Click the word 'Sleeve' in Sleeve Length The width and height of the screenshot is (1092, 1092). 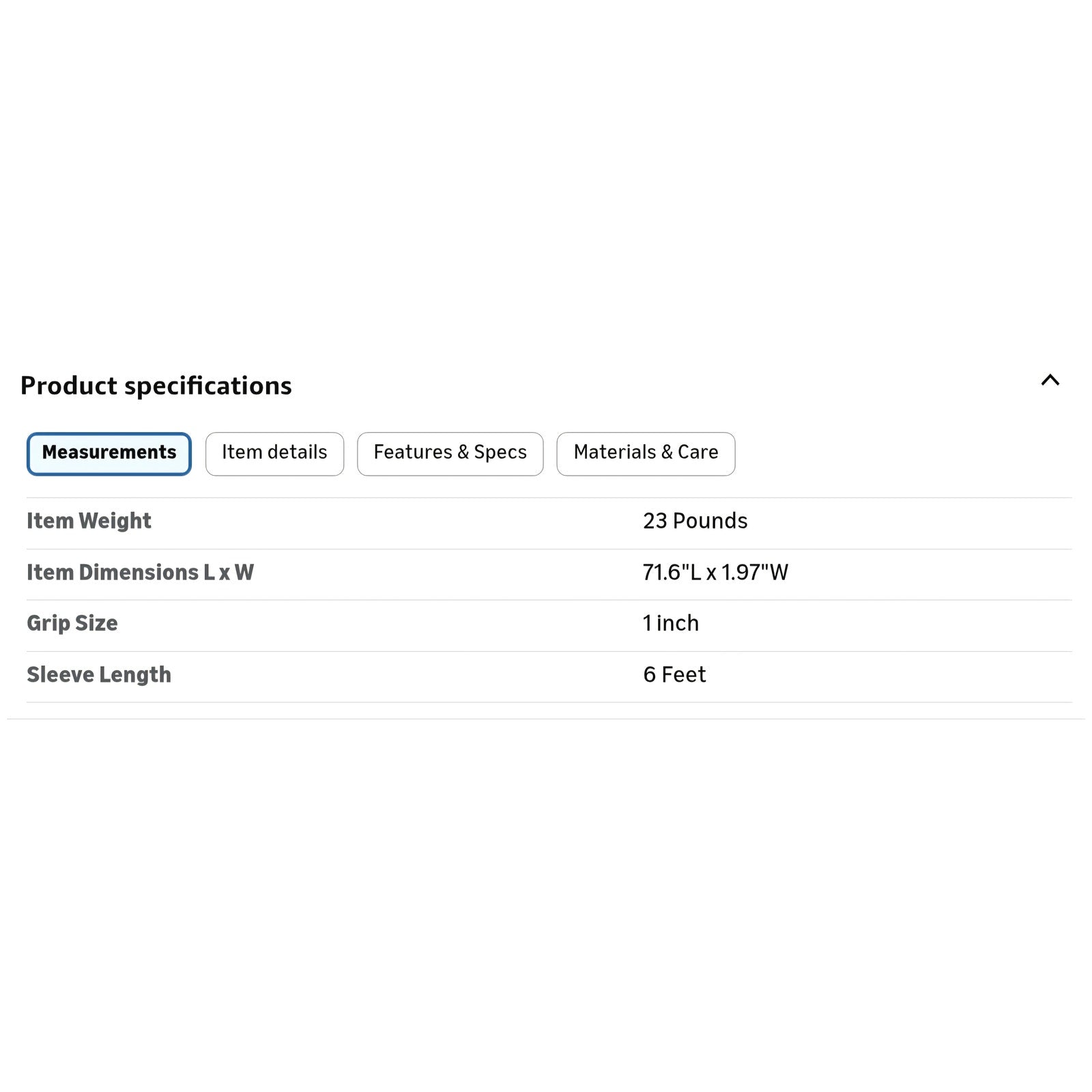pos(60,675)
